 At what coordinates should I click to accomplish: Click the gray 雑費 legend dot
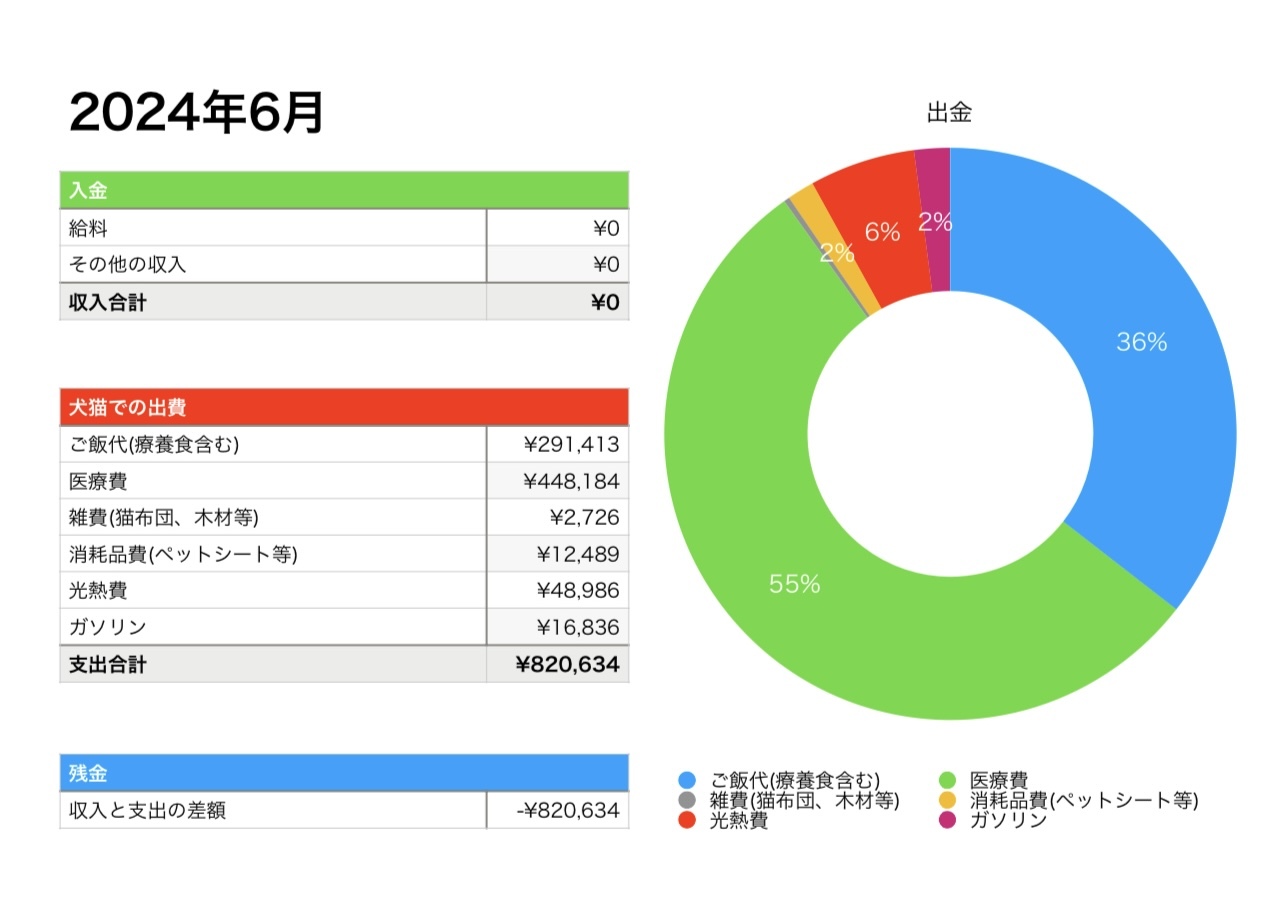click(x=686, y=800)
